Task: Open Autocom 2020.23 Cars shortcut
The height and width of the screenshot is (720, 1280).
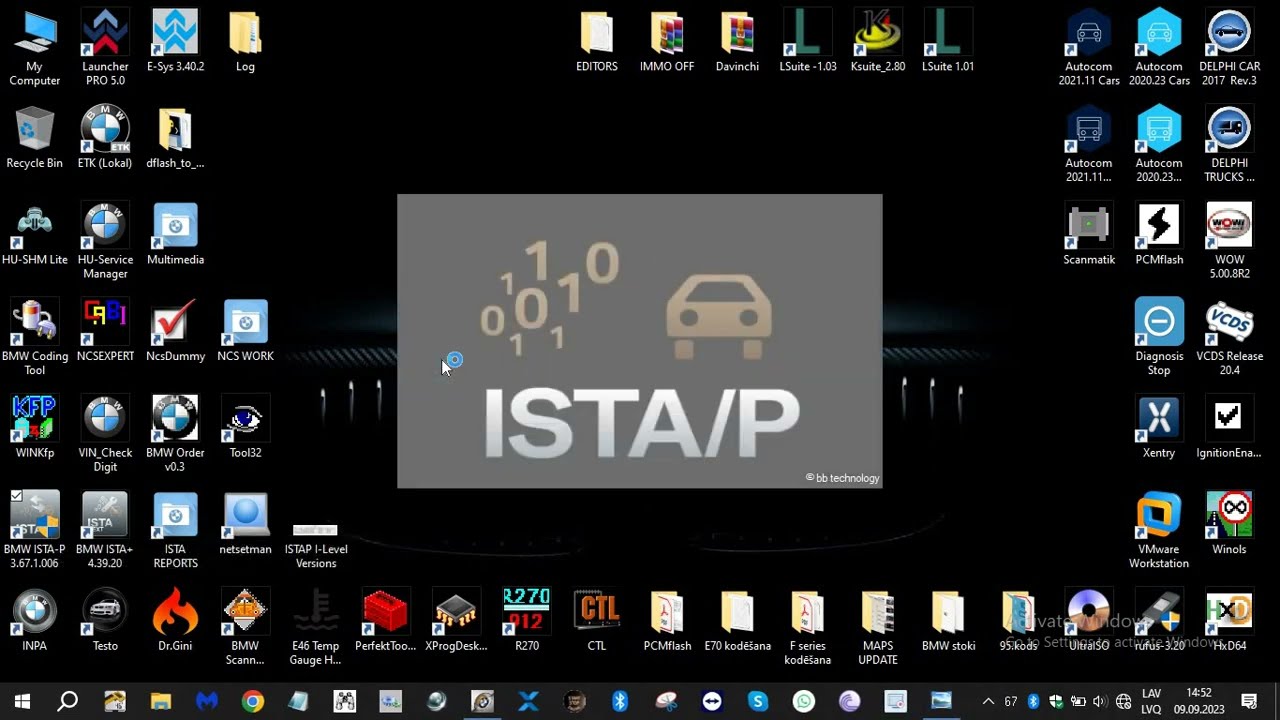Action: coord(1159,47)
